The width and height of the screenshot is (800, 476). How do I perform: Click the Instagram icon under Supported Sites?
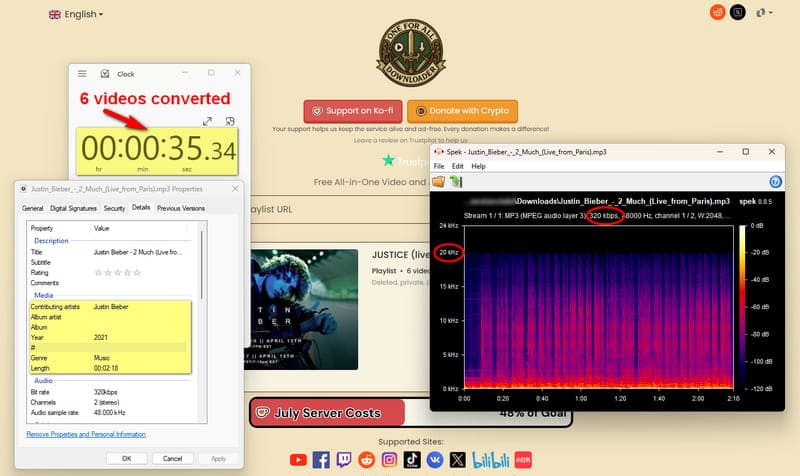point(389,460)
